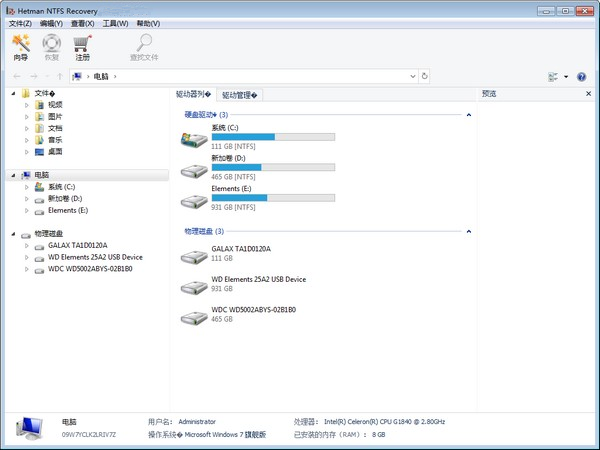Select WDC WD5002ABYS-02B1B0 disk icon in main pane

click(x=194, y=318)
